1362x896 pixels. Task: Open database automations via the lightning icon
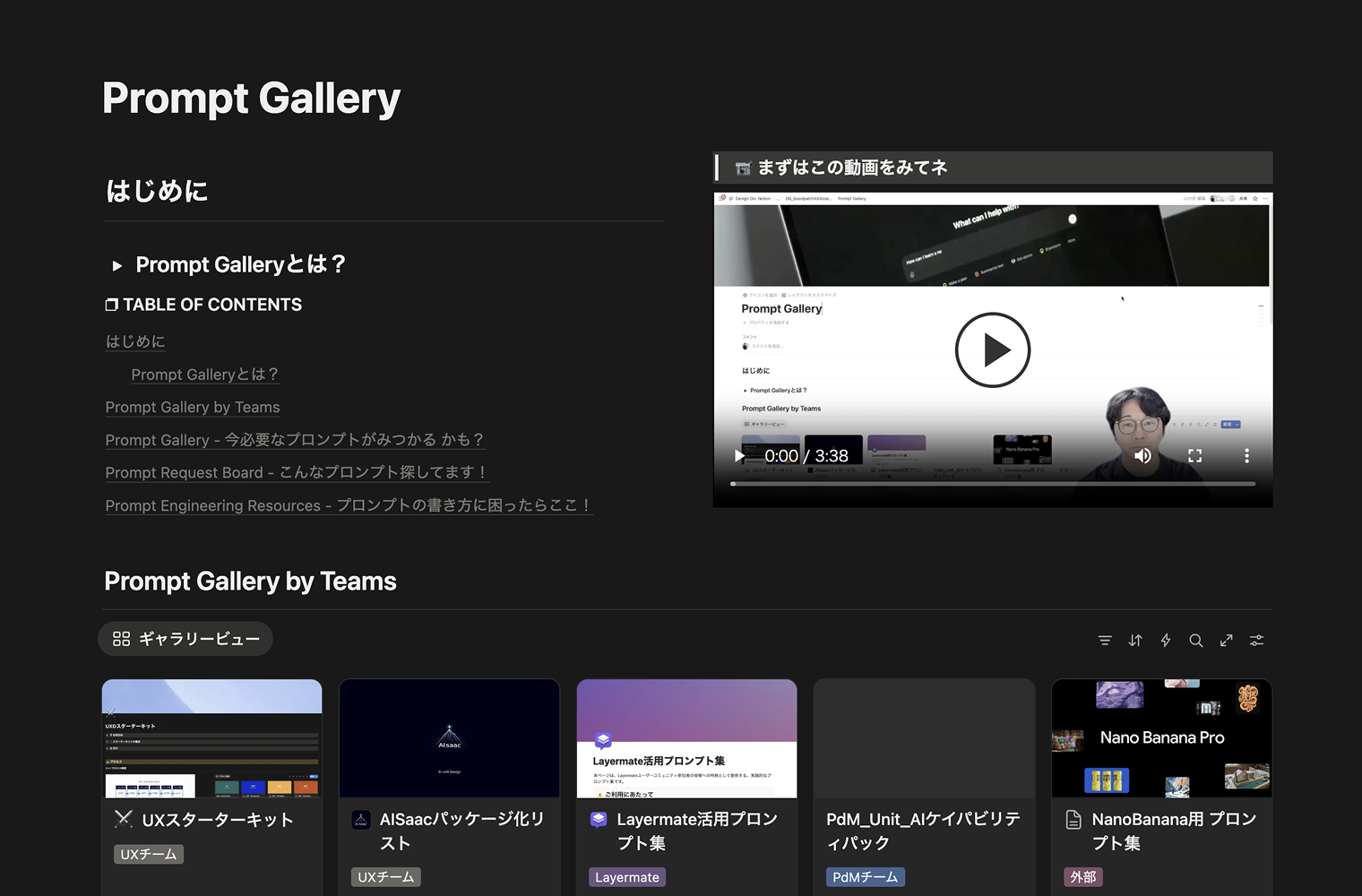[1166, 640]
